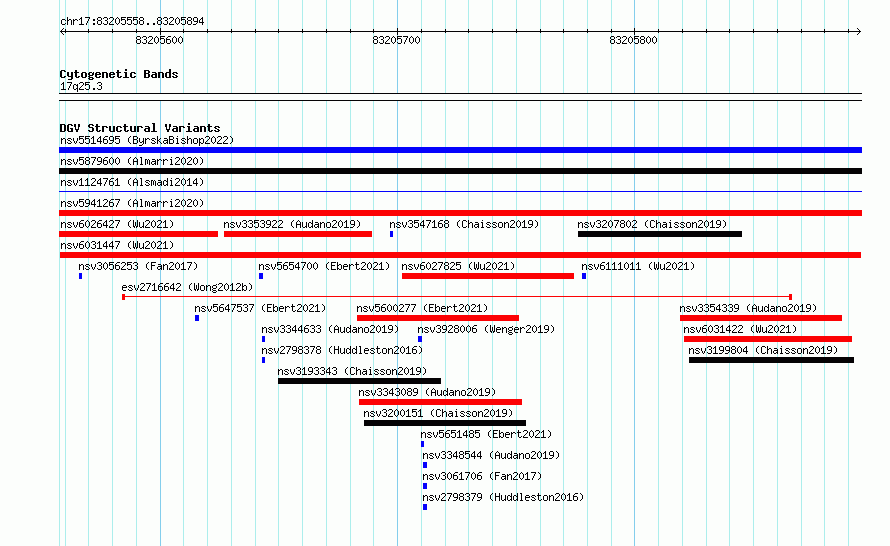Screen dimensions: 890x546
Task: Open nsv5600277 (Ebert2021) label
Action: click(422, 308)
